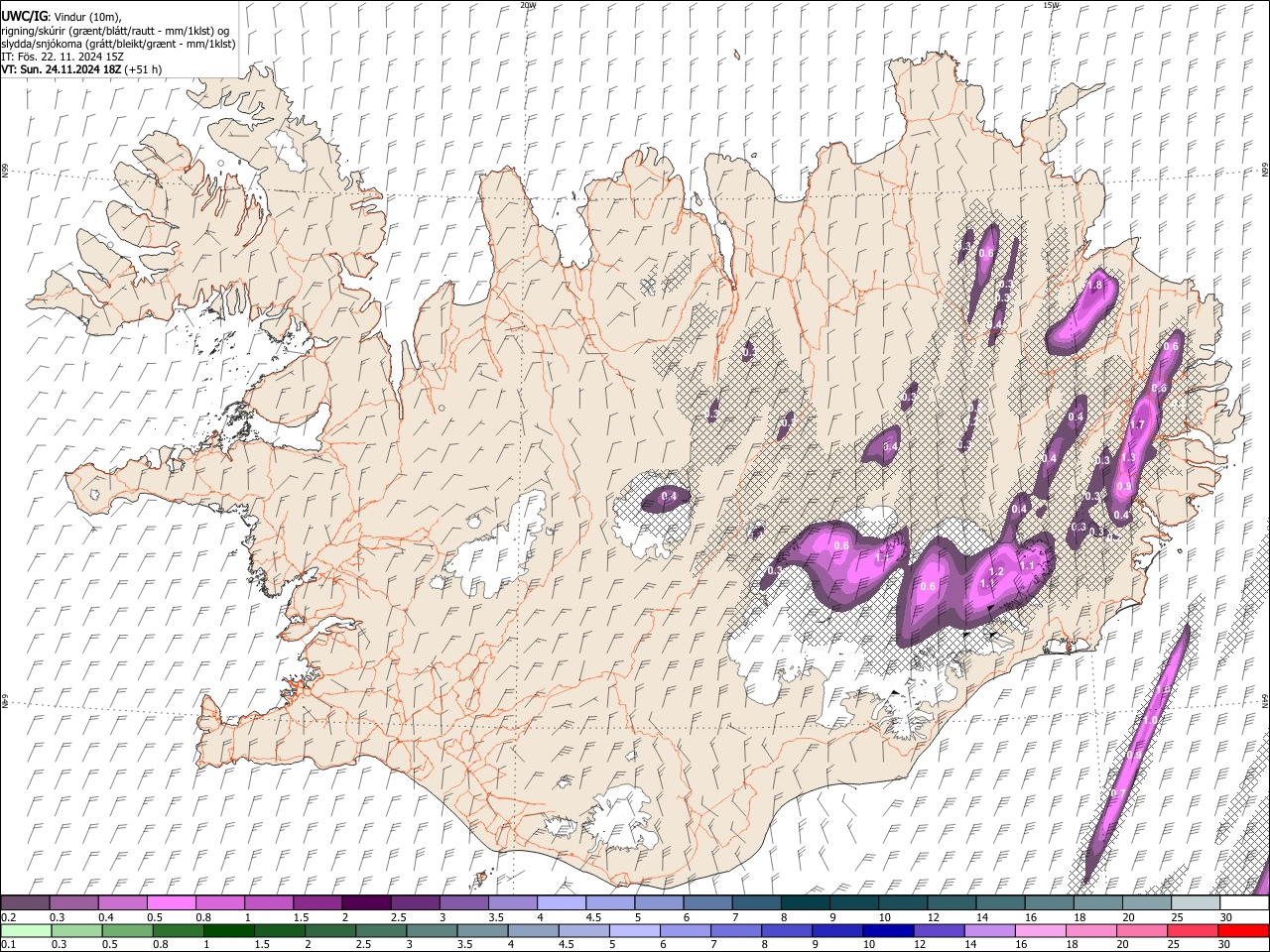Select upper snow scale swatch at 1.5
The width and height of the screenshot is (1270, 952).
click(317, 903)
